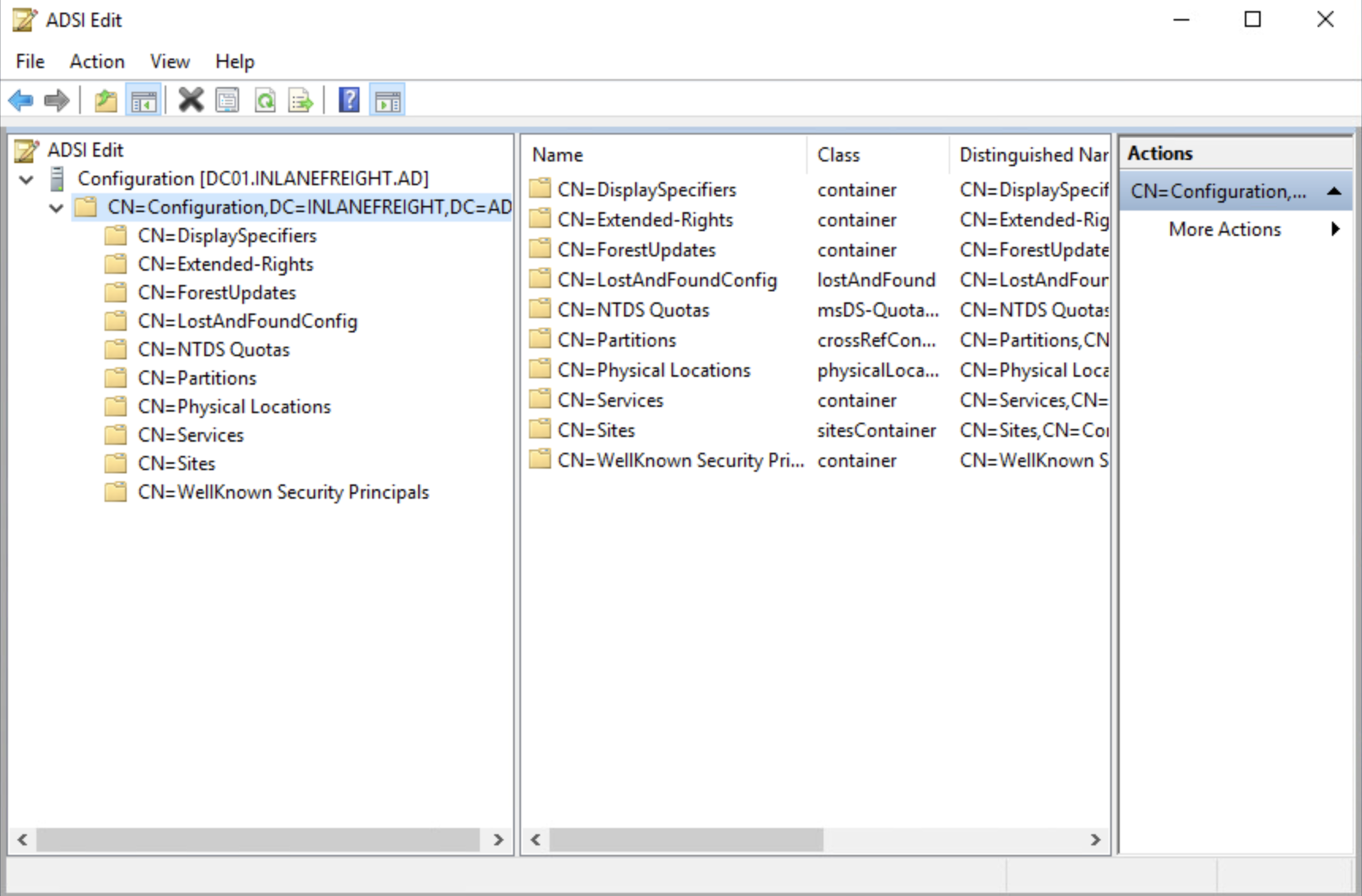The height and width of the screenshot is (896, 1362).
Task: Open Properties from the toolbar icon
Action: 227,101
